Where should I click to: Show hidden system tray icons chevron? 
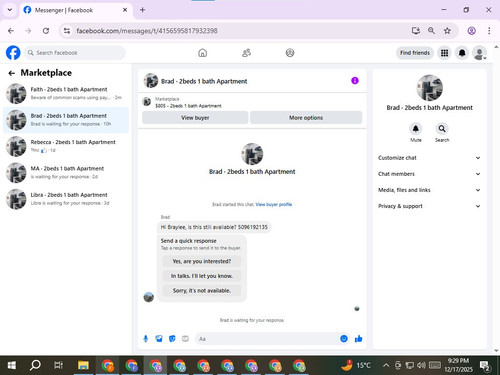tap(386, 365)
